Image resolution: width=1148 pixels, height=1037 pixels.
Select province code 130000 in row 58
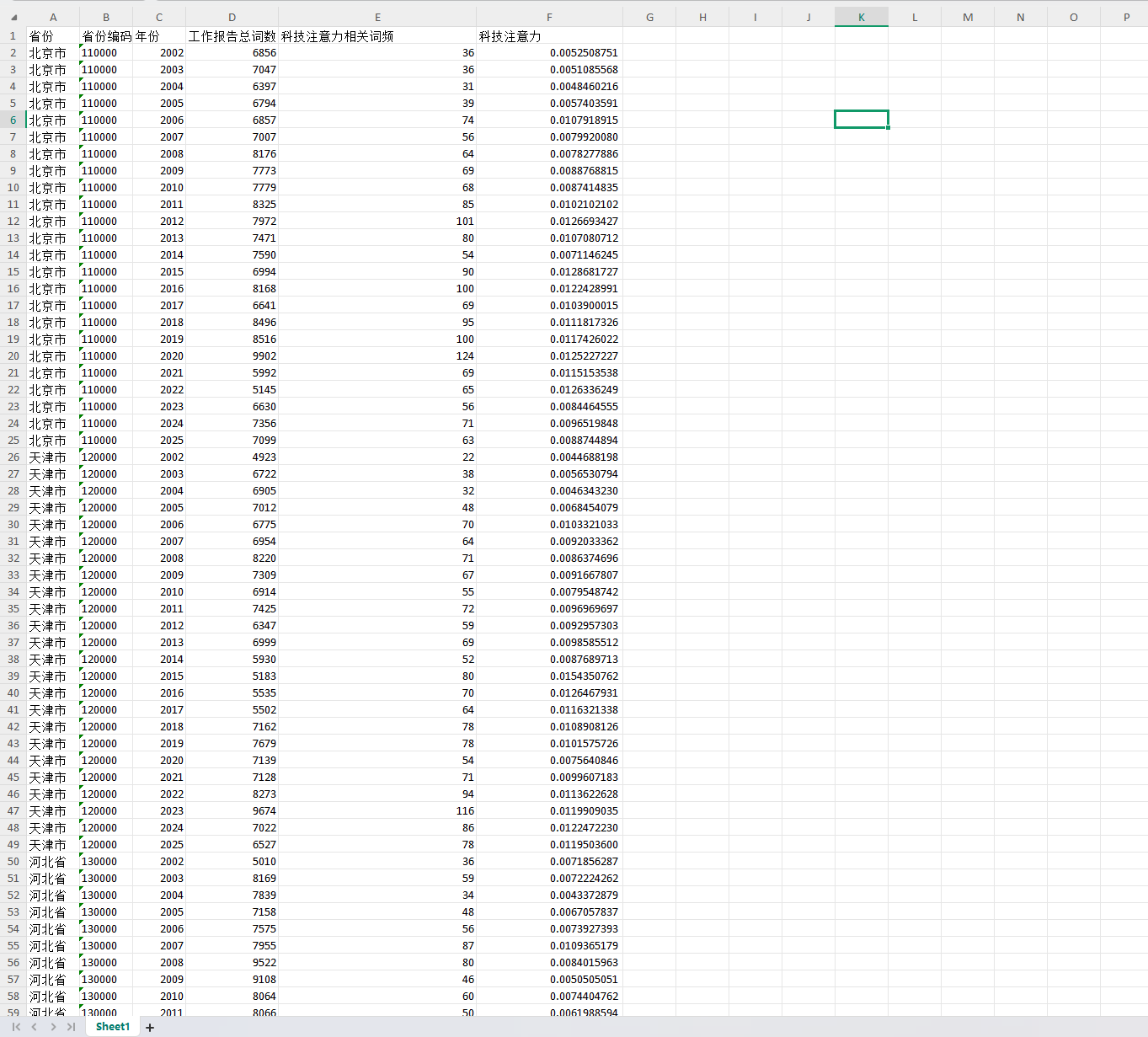pyautogui.click(x=106, y=997)
